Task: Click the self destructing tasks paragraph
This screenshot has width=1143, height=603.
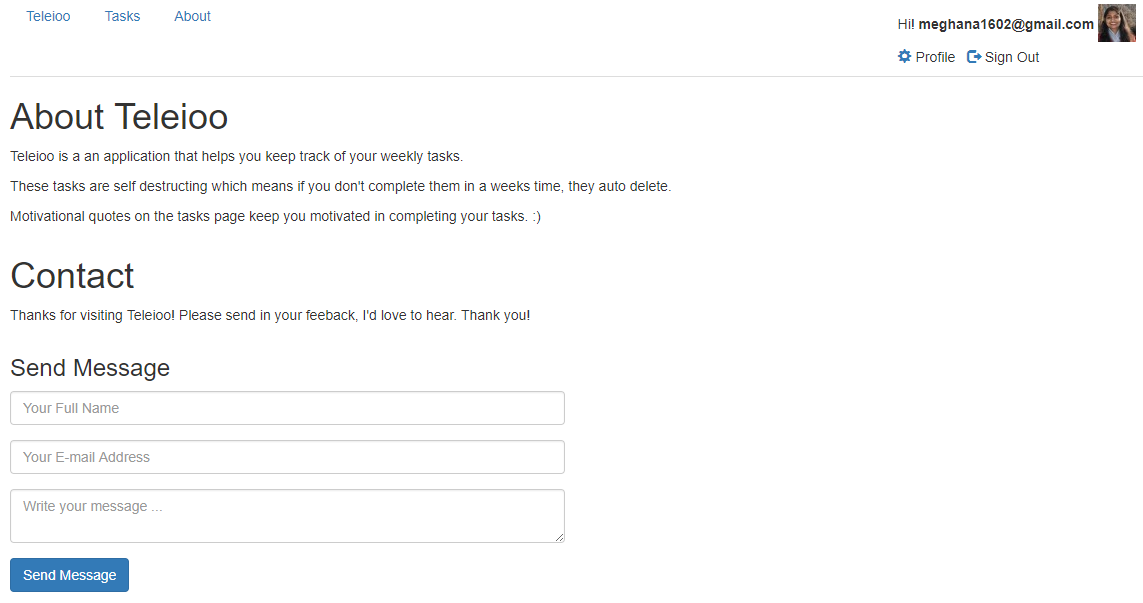Action: coord(340,186)
